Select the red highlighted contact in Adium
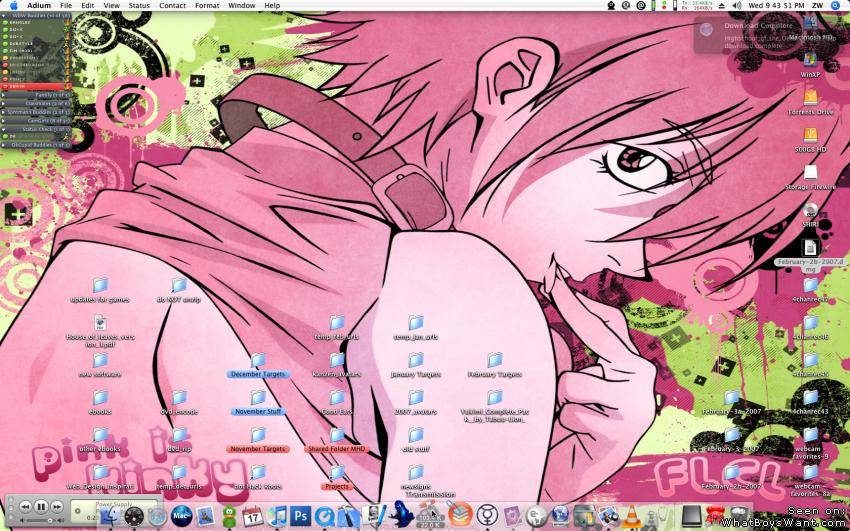The width and height of the screenshot is (850, 531). pyautogui.click(x=36, y=86)
